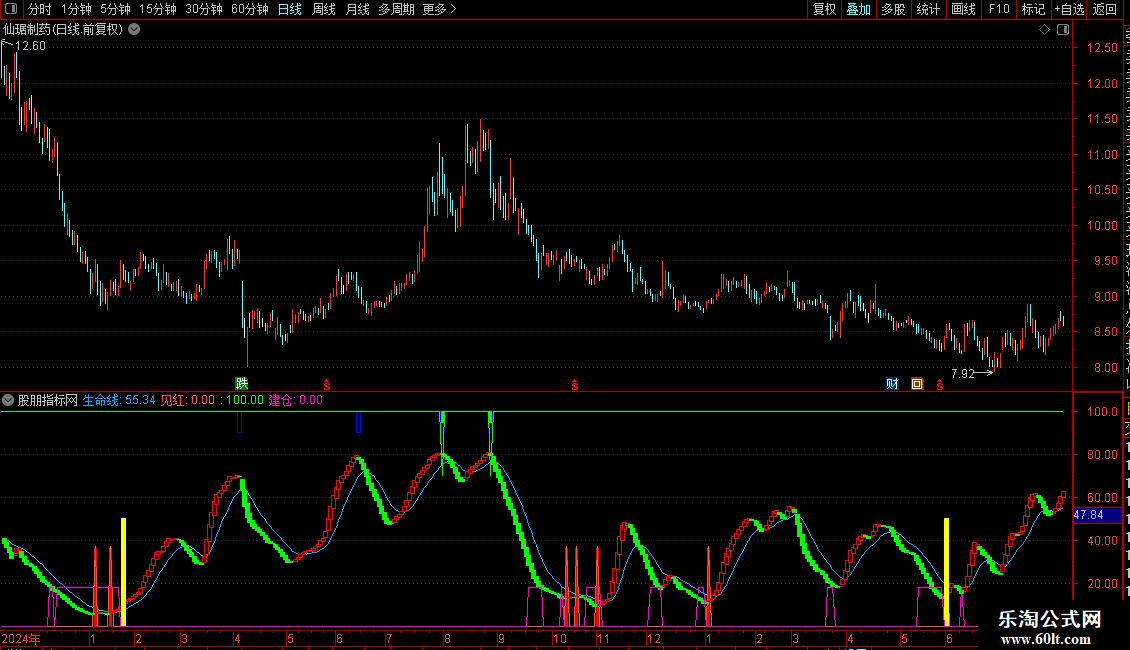The height and width of the screenshot is (650, 1130).
Task: Activate the 画线 drawing tool
Action: click(x=963, y=9)
